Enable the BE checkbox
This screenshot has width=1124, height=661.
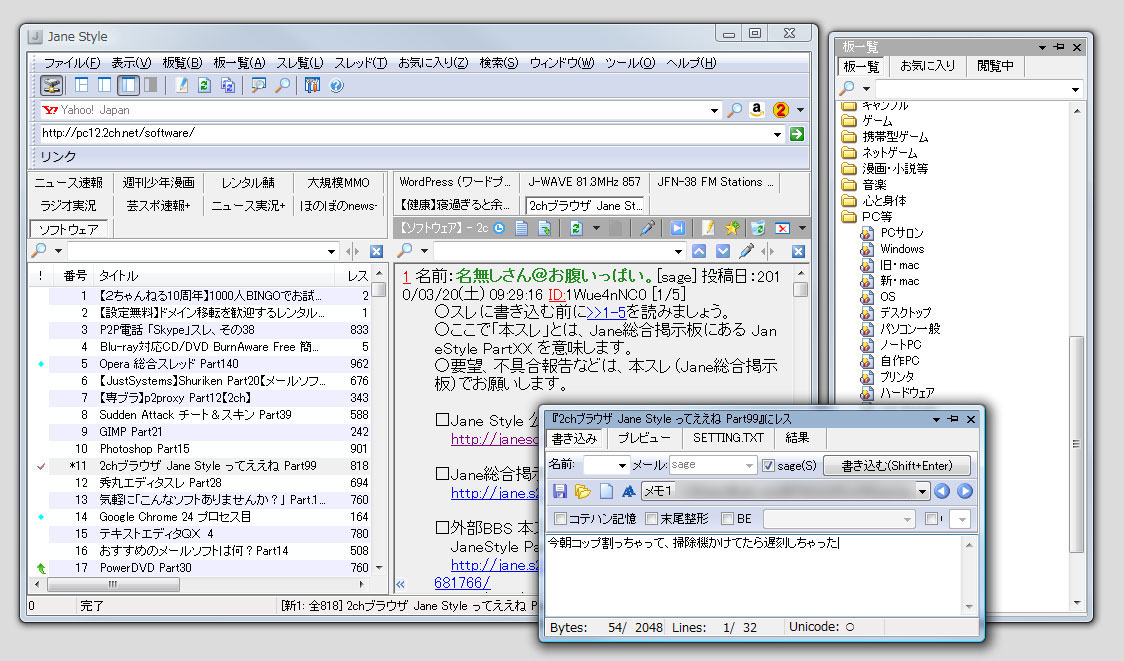point(727,516)
